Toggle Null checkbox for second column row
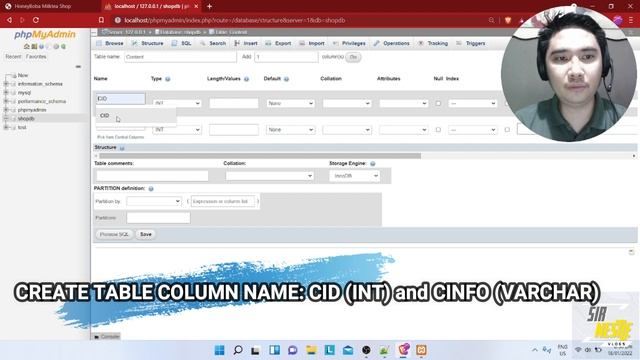Image resolution: width=640 pixels, height=360 pixels. 438,130
